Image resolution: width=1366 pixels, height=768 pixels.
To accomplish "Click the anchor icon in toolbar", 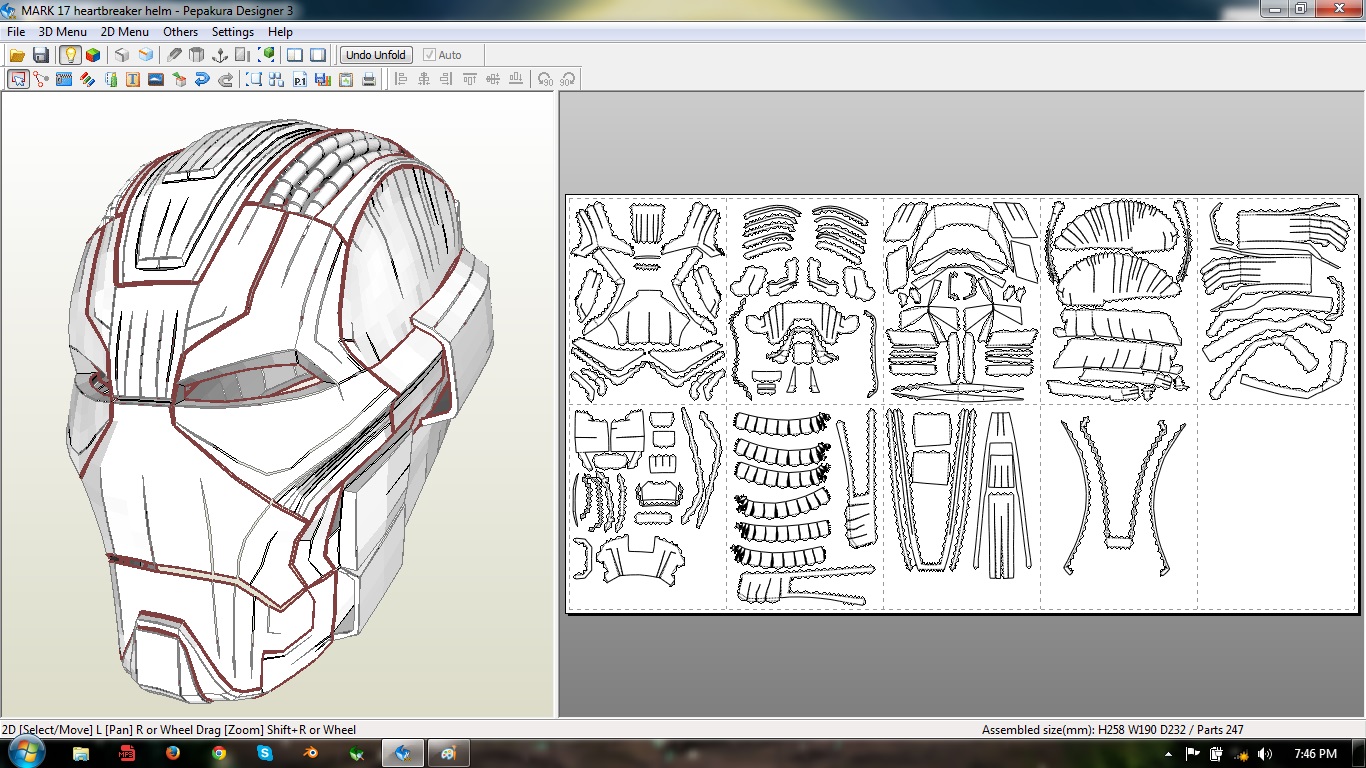I will (220, 55).
